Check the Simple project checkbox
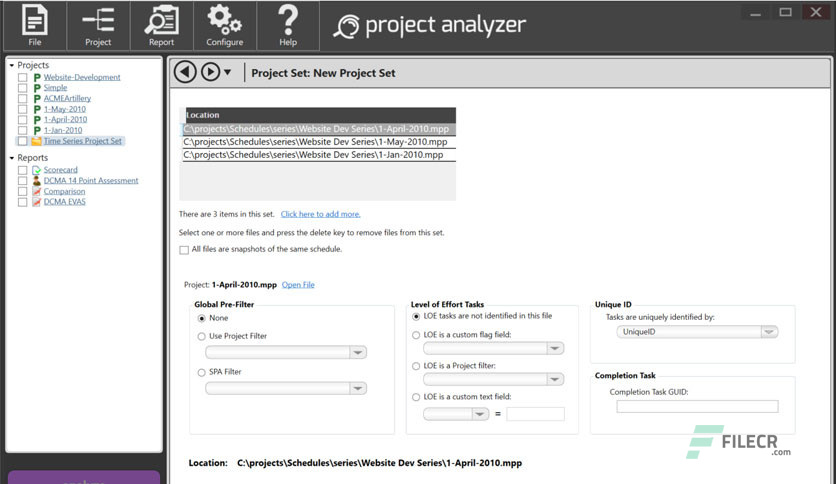The image size is (836, 484). [22, 88]
